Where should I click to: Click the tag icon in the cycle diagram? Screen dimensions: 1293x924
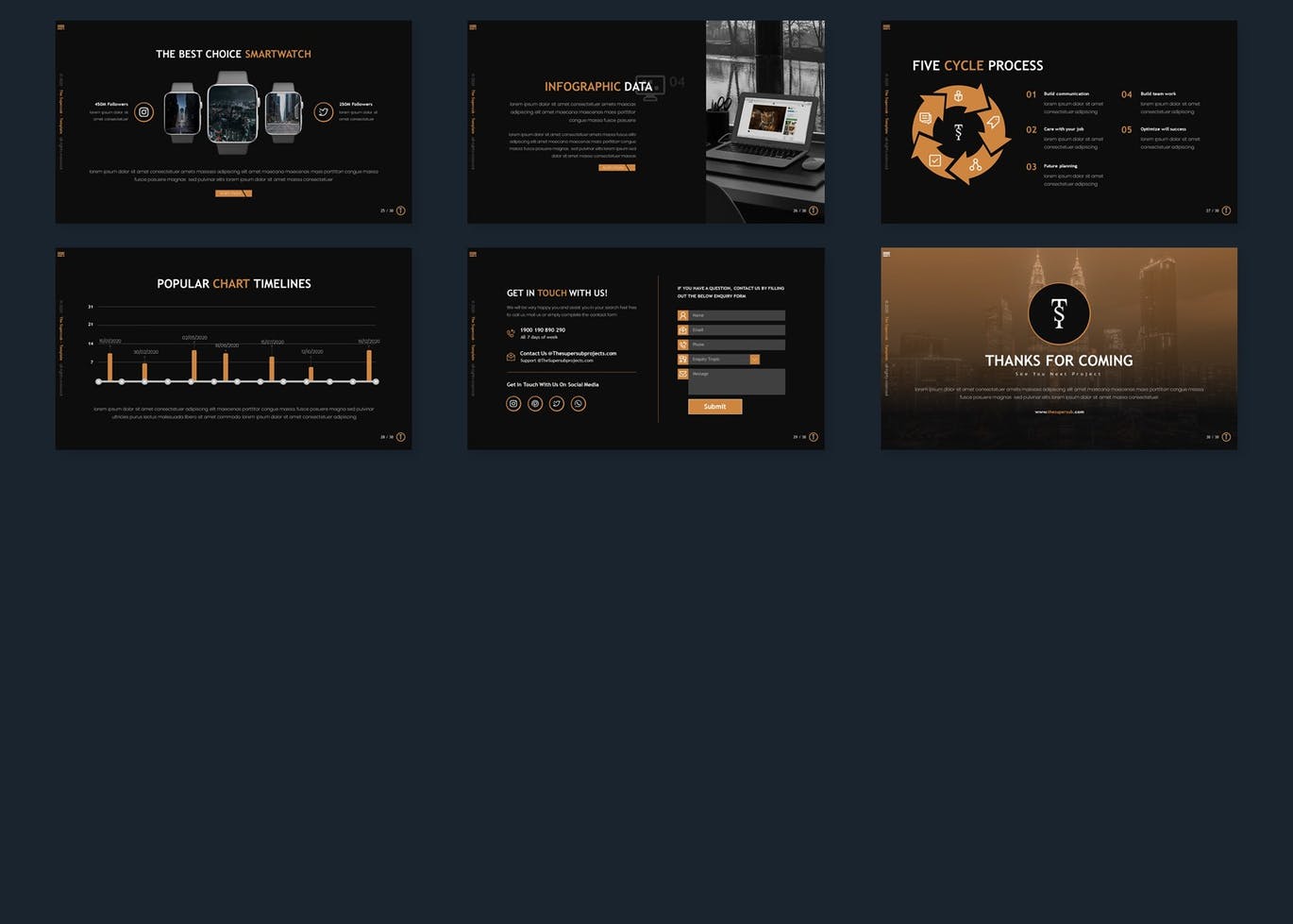[993, 122]
